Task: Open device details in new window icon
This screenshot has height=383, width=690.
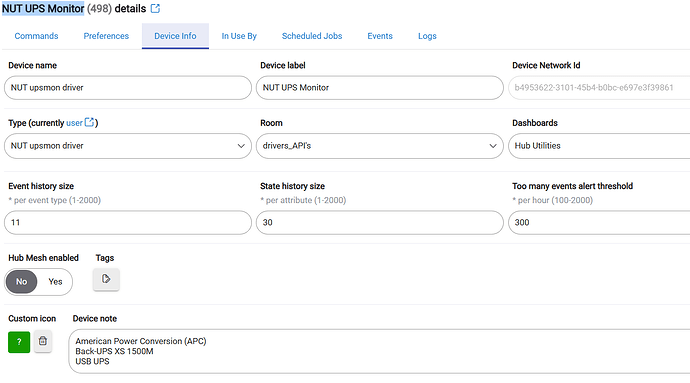Action: tap(155, 8)
